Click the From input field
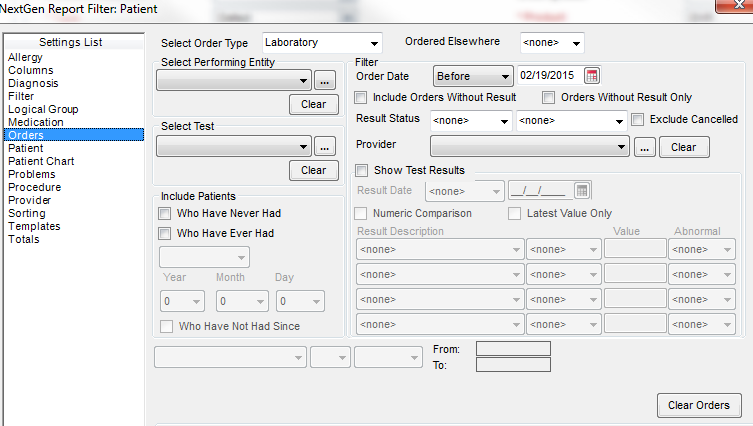 513,349
